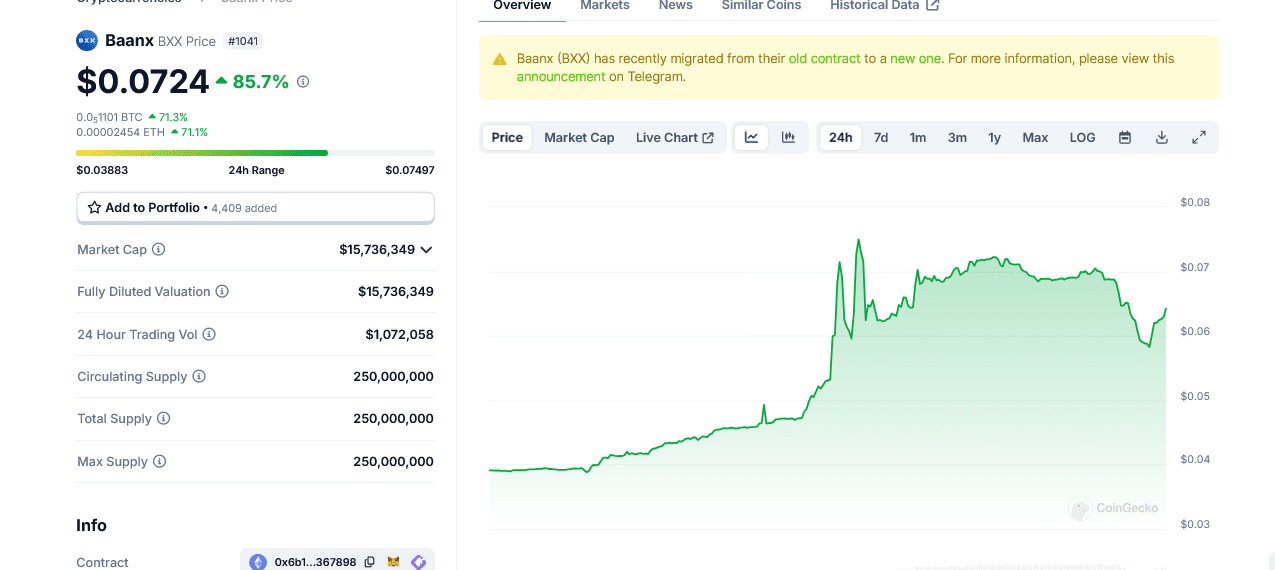Viewport: 1275px width, 570px height.
Task: Click the contract address 0x6b1...367898
Action: 315,562
